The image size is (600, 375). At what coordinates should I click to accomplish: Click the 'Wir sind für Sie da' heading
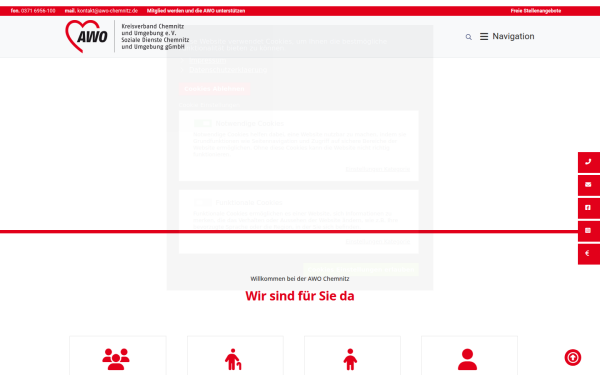click(x=300, y=296)
